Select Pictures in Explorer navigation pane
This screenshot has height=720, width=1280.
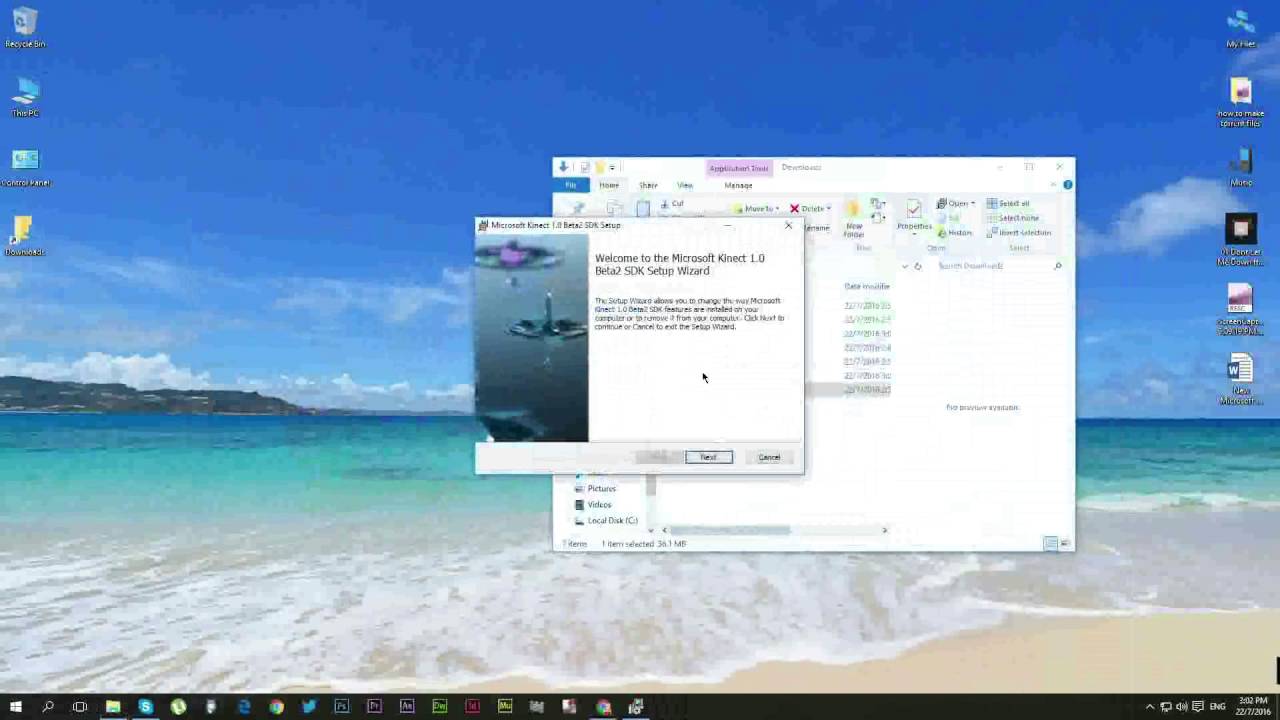[x=597, y=488]
